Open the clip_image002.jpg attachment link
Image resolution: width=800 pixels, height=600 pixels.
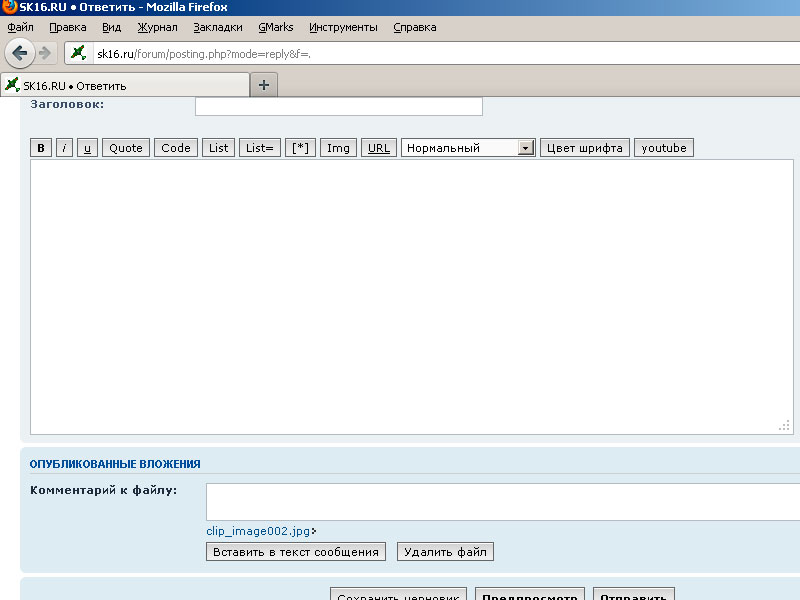tap(259, 531)
